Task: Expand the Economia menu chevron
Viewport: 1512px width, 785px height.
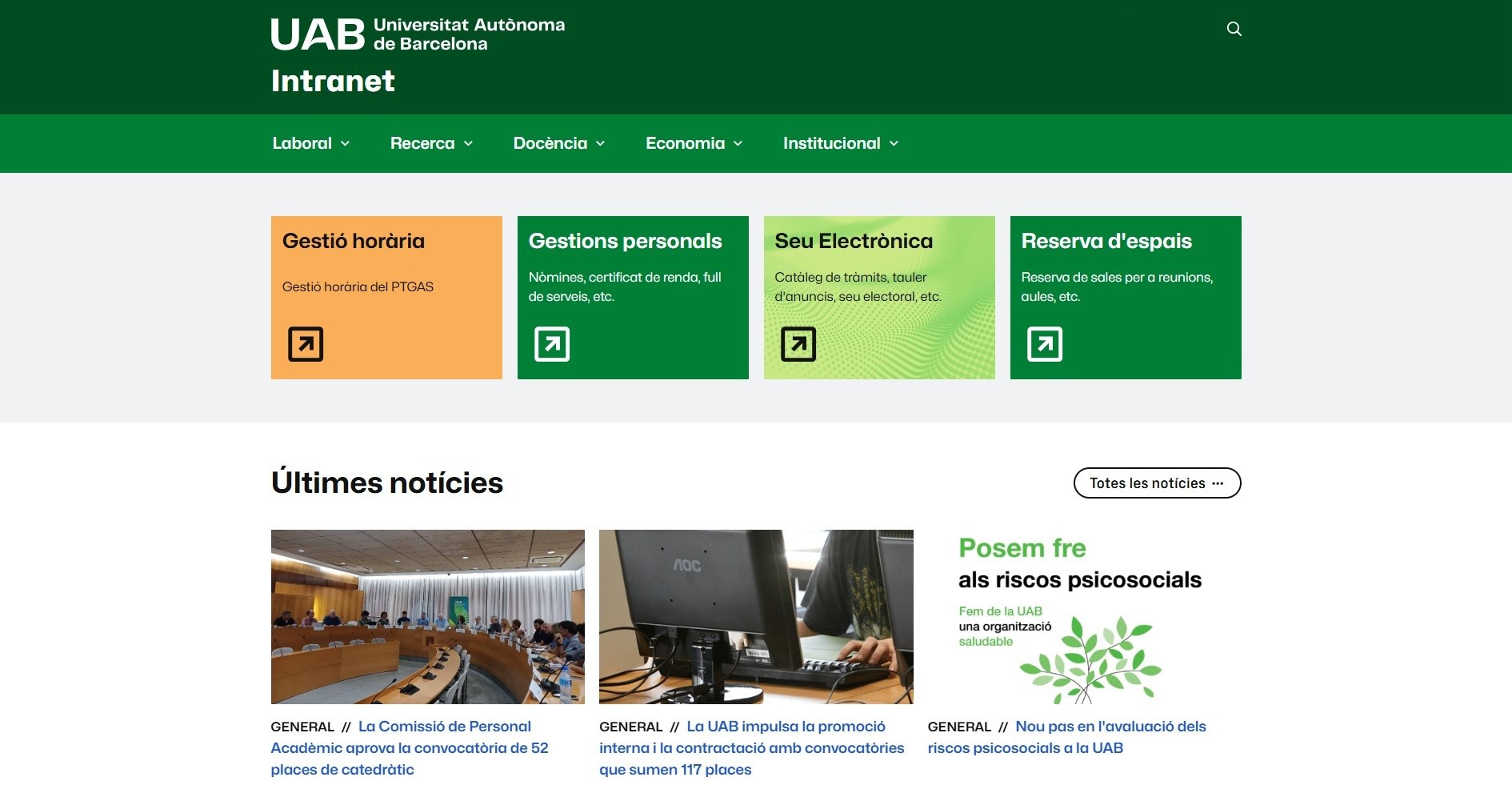Action: [738, 144]
